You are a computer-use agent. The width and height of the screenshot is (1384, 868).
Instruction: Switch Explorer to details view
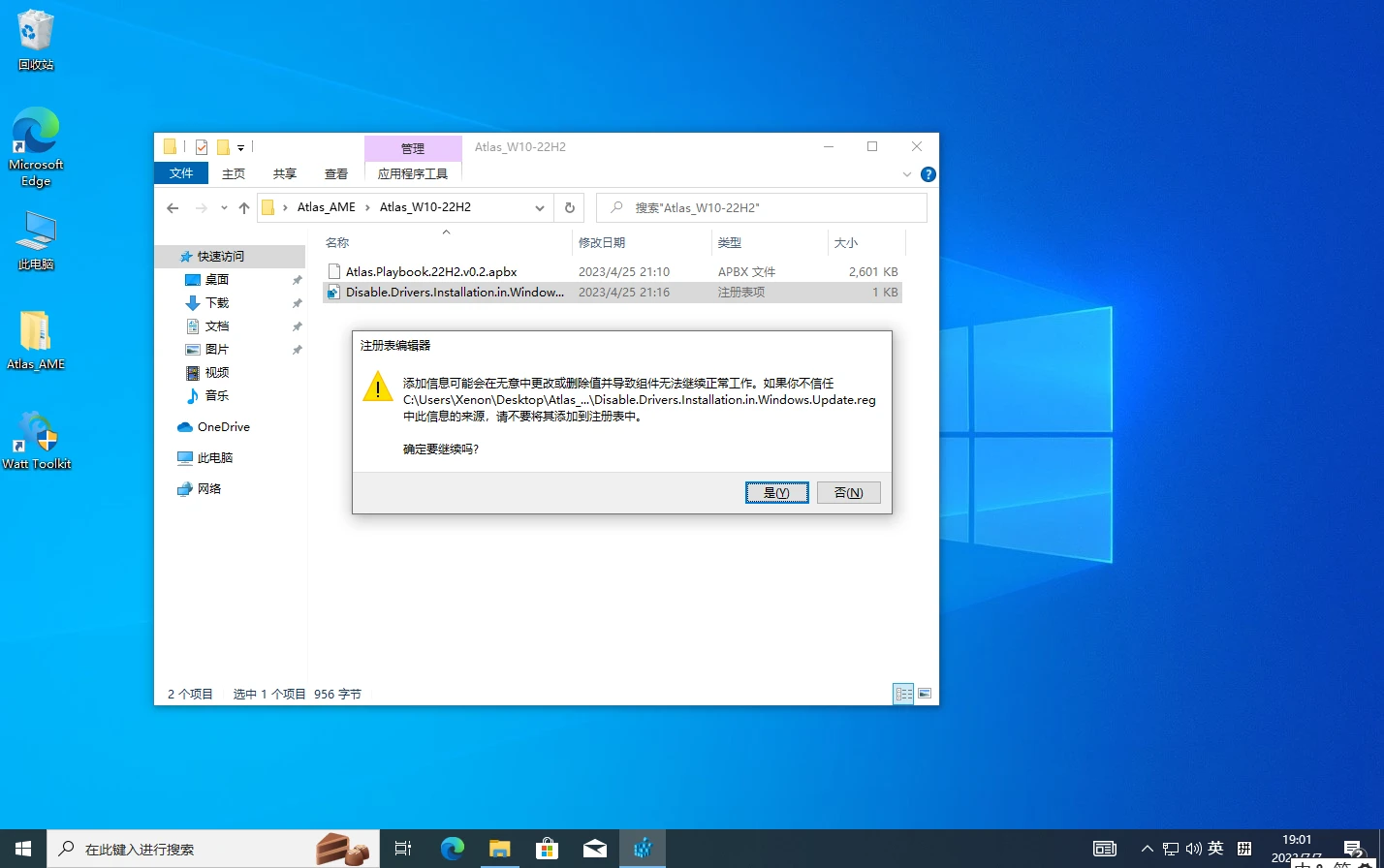click(903, 694)
